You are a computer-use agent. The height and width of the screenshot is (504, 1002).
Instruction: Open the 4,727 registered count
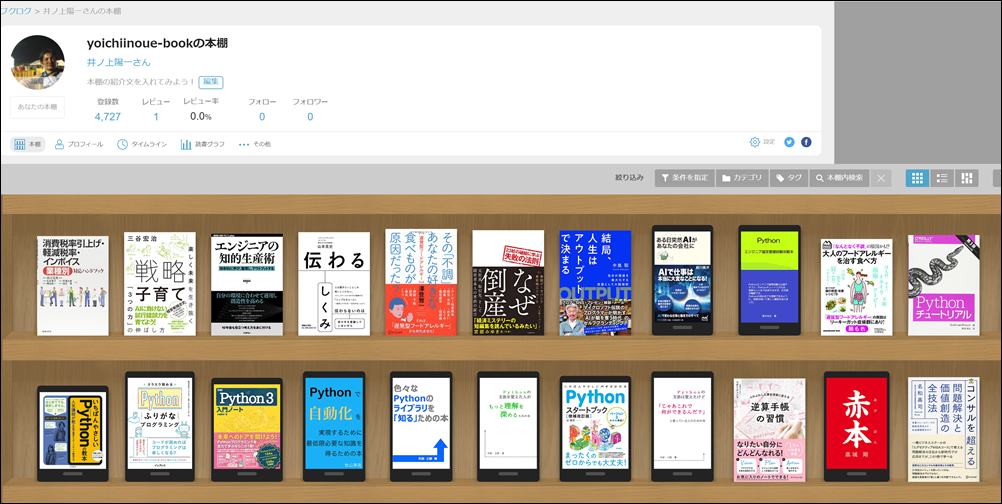(x=107, y=117)
